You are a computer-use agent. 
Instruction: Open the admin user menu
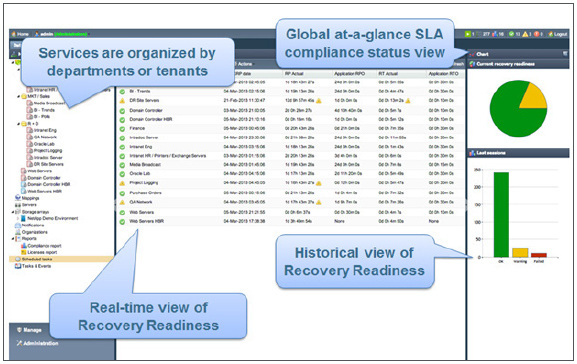click(x=61, y=34)
